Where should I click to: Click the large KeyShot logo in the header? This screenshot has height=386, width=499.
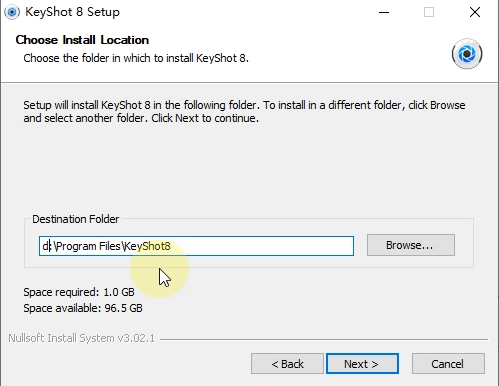pos(467,54)
